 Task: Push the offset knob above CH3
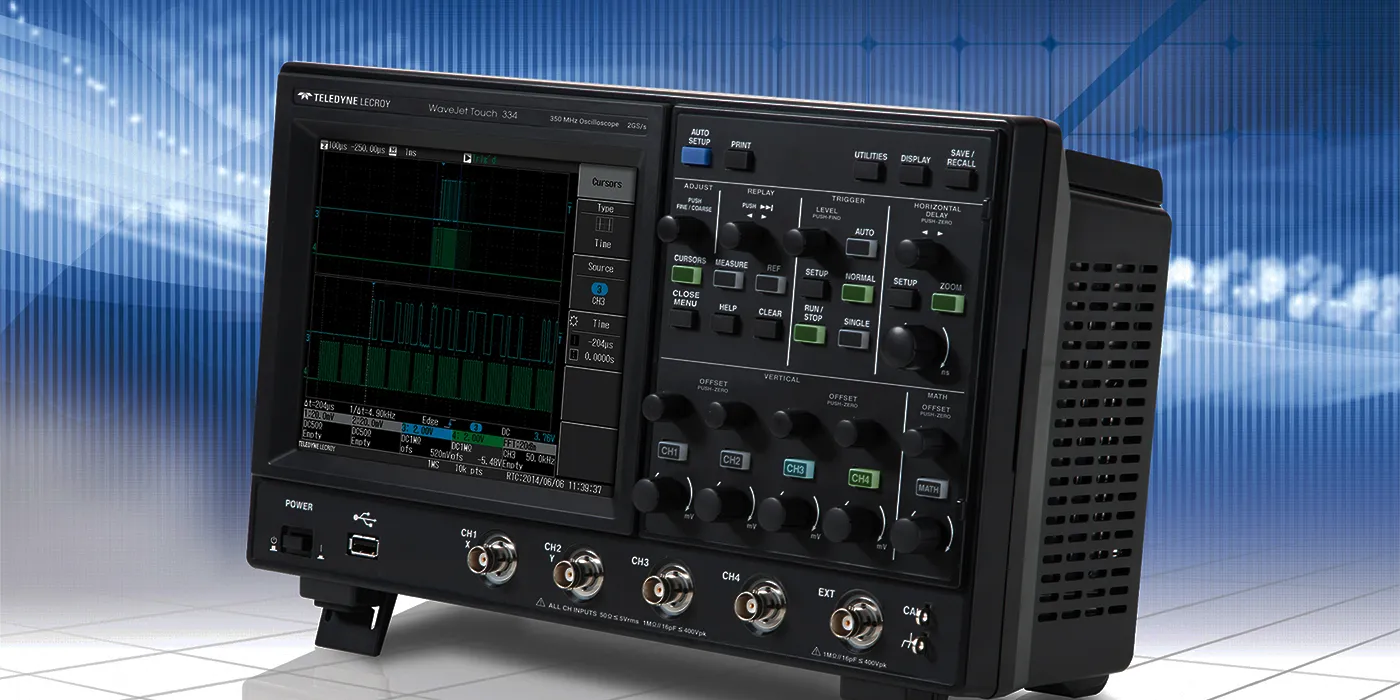point(793,424)
